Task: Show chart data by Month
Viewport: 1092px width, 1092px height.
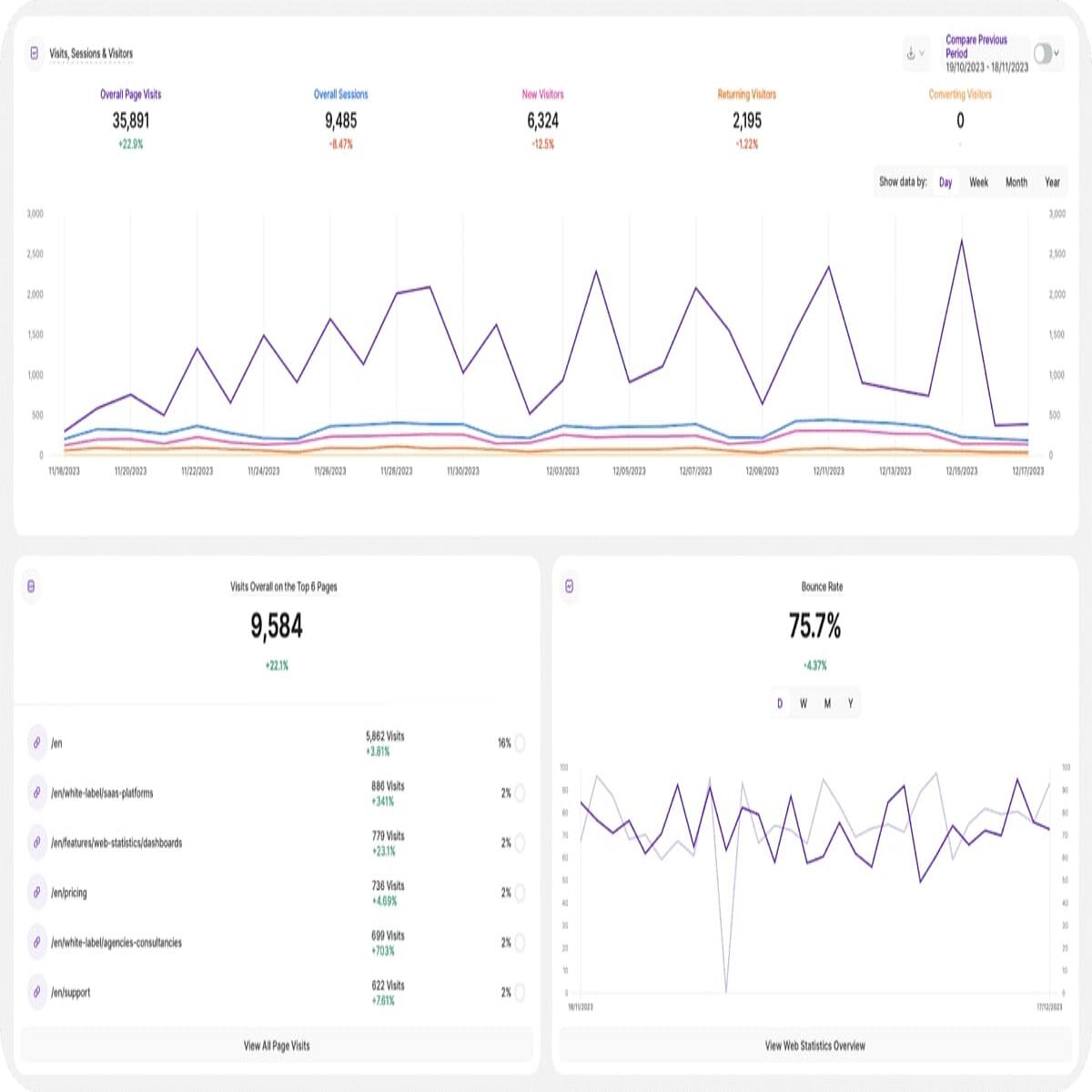Action: tap(1016, 182)
